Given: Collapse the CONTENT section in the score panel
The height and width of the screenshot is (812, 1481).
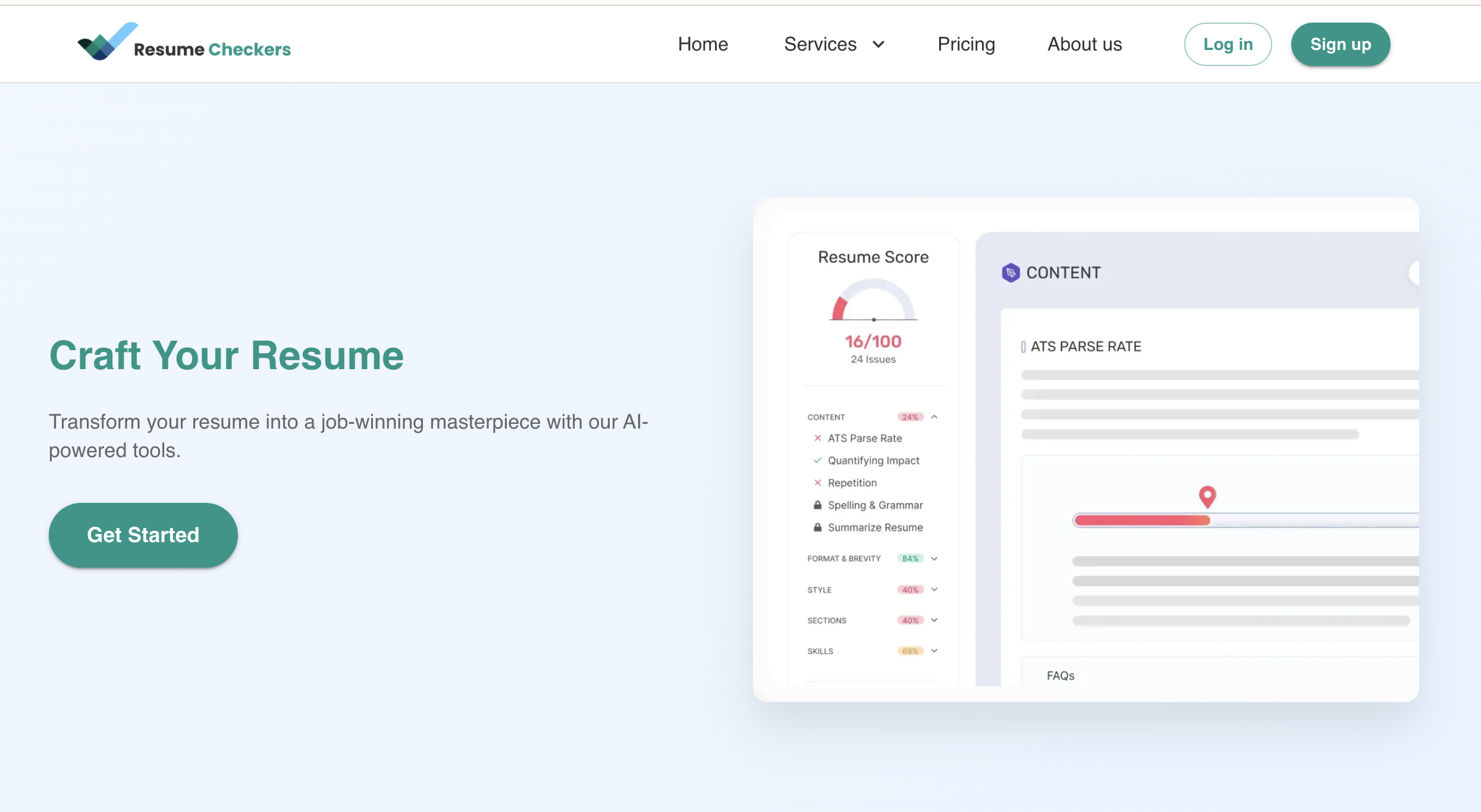Looking at the screenshot, I should pos(934,417).
